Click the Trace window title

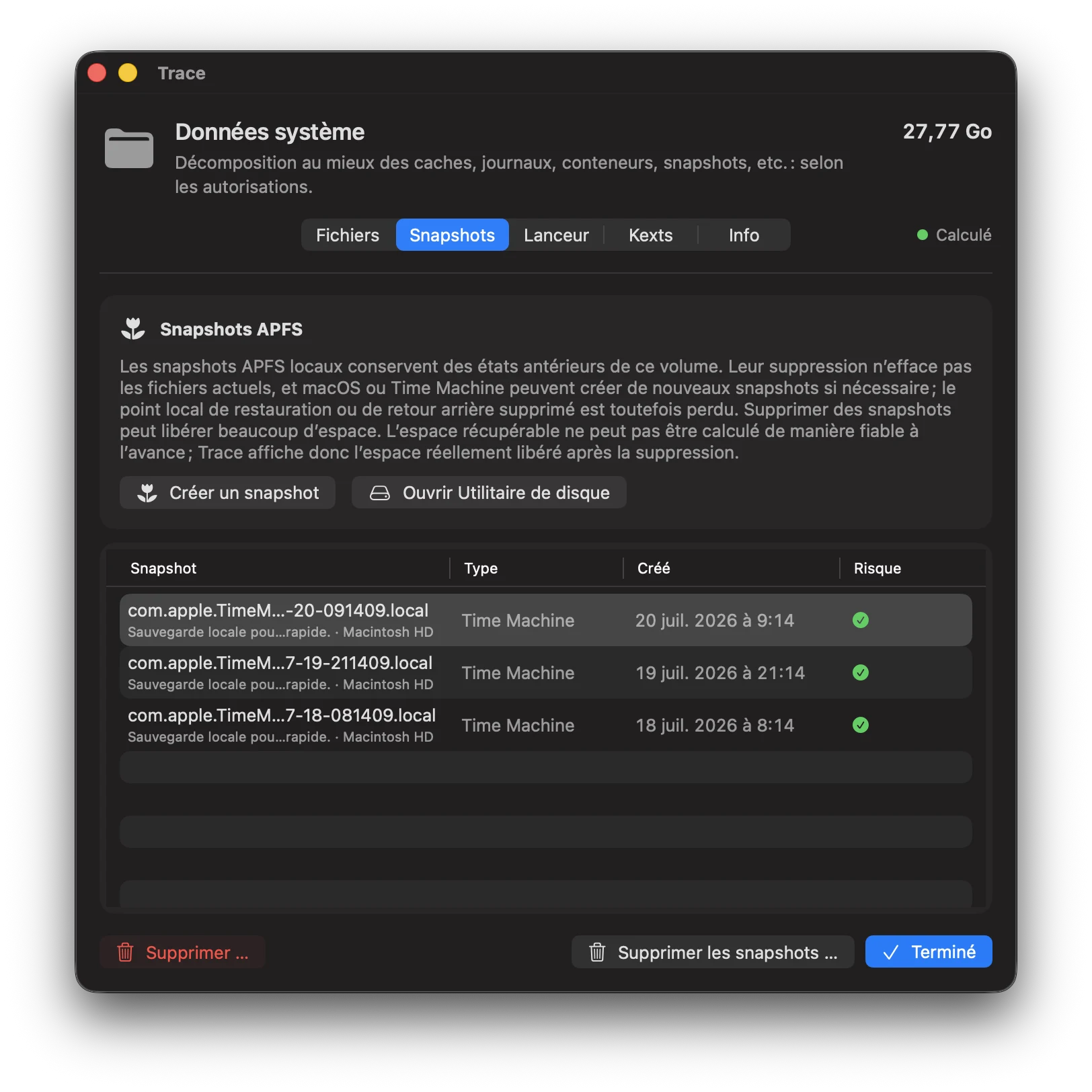tap(182, 73)
